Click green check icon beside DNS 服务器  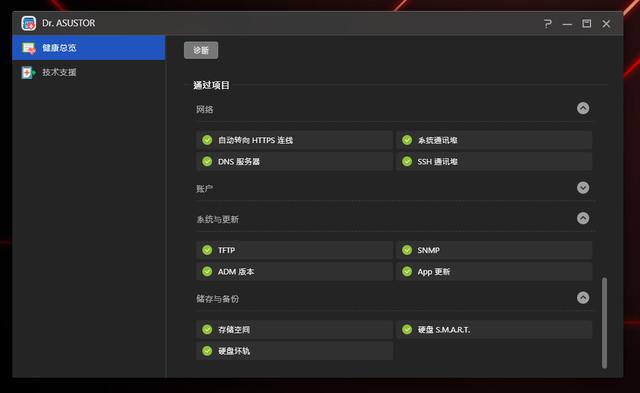tap(207, 161)
